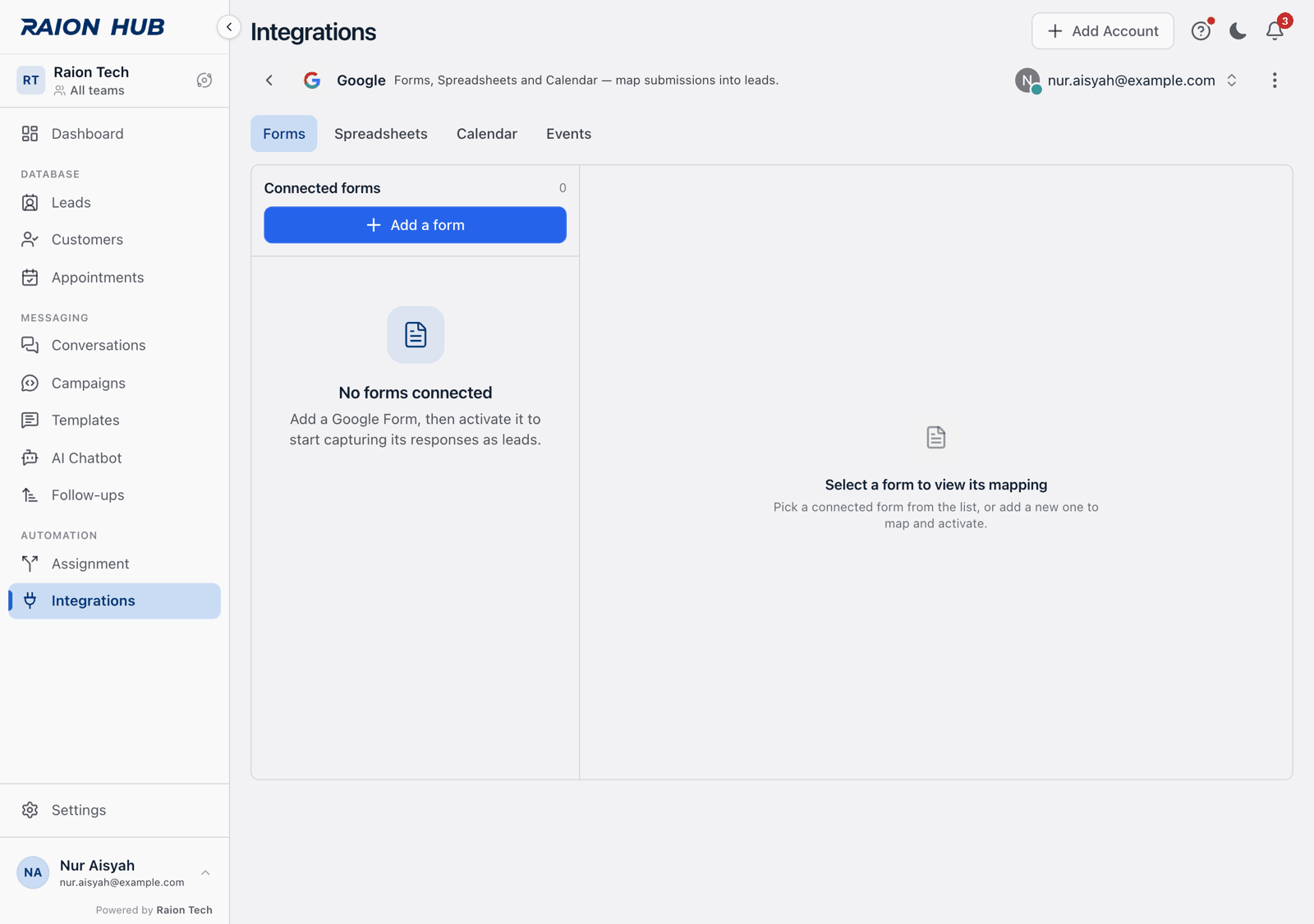Click the help question mark icon

click(x=1201, y=31)
